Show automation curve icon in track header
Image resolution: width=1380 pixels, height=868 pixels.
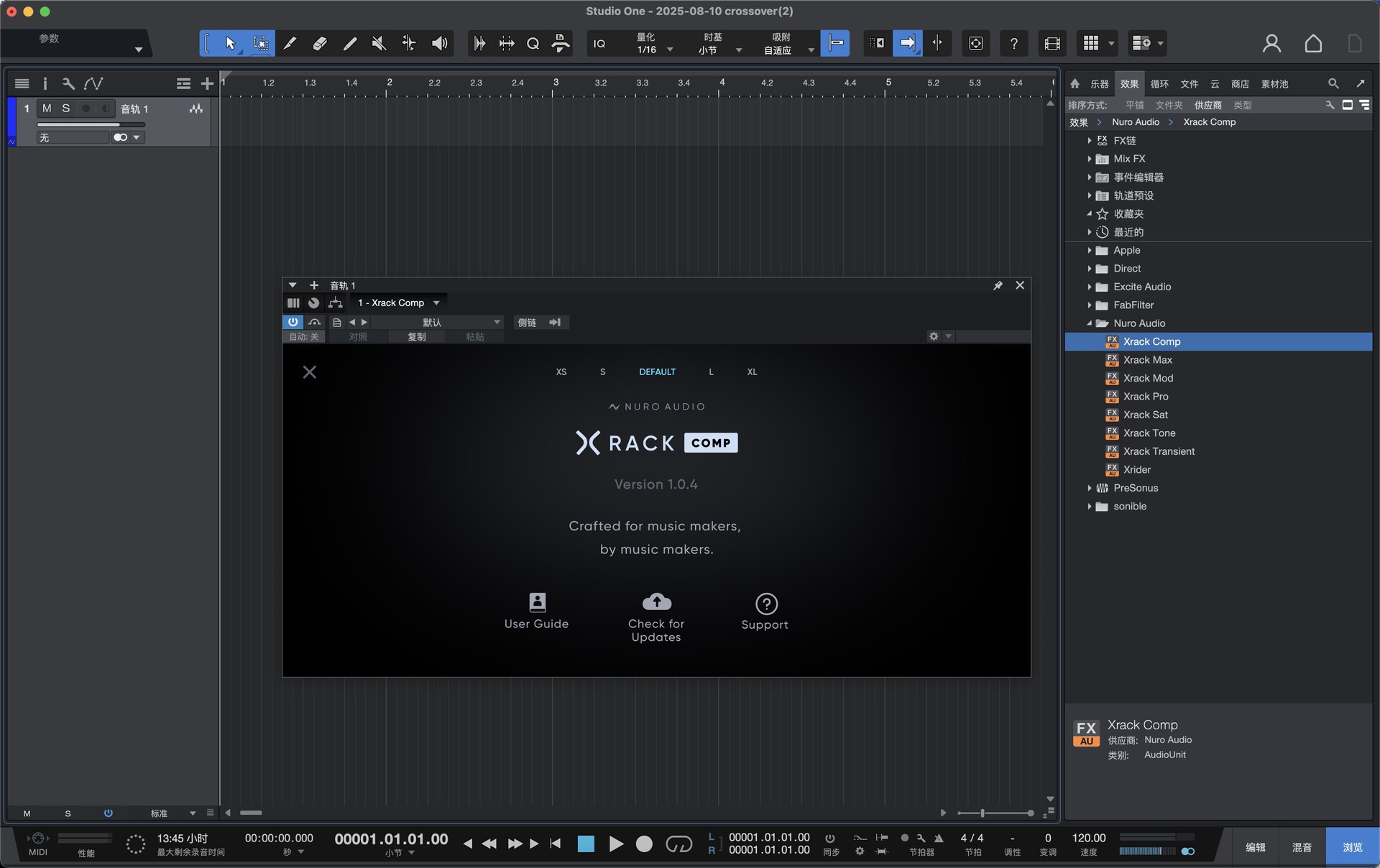click(x=93, y=83)
